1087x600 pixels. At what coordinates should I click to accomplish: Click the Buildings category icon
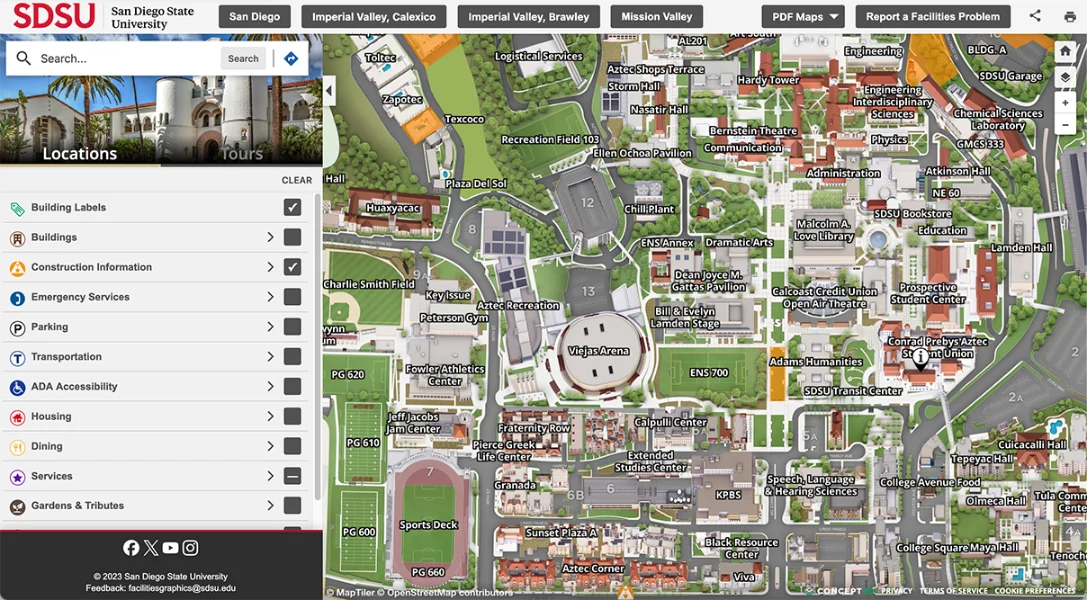(x=17, y=238)
